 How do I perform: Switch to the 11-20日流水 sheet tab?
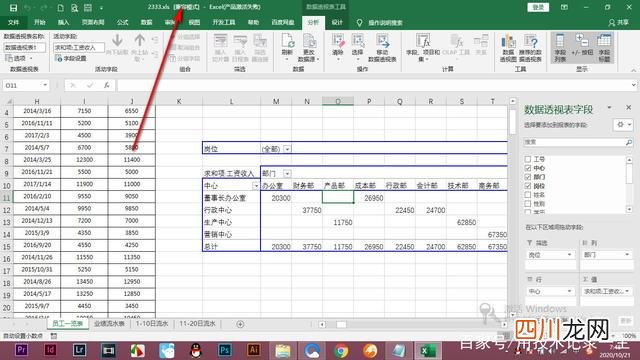[x=197, y=324]
